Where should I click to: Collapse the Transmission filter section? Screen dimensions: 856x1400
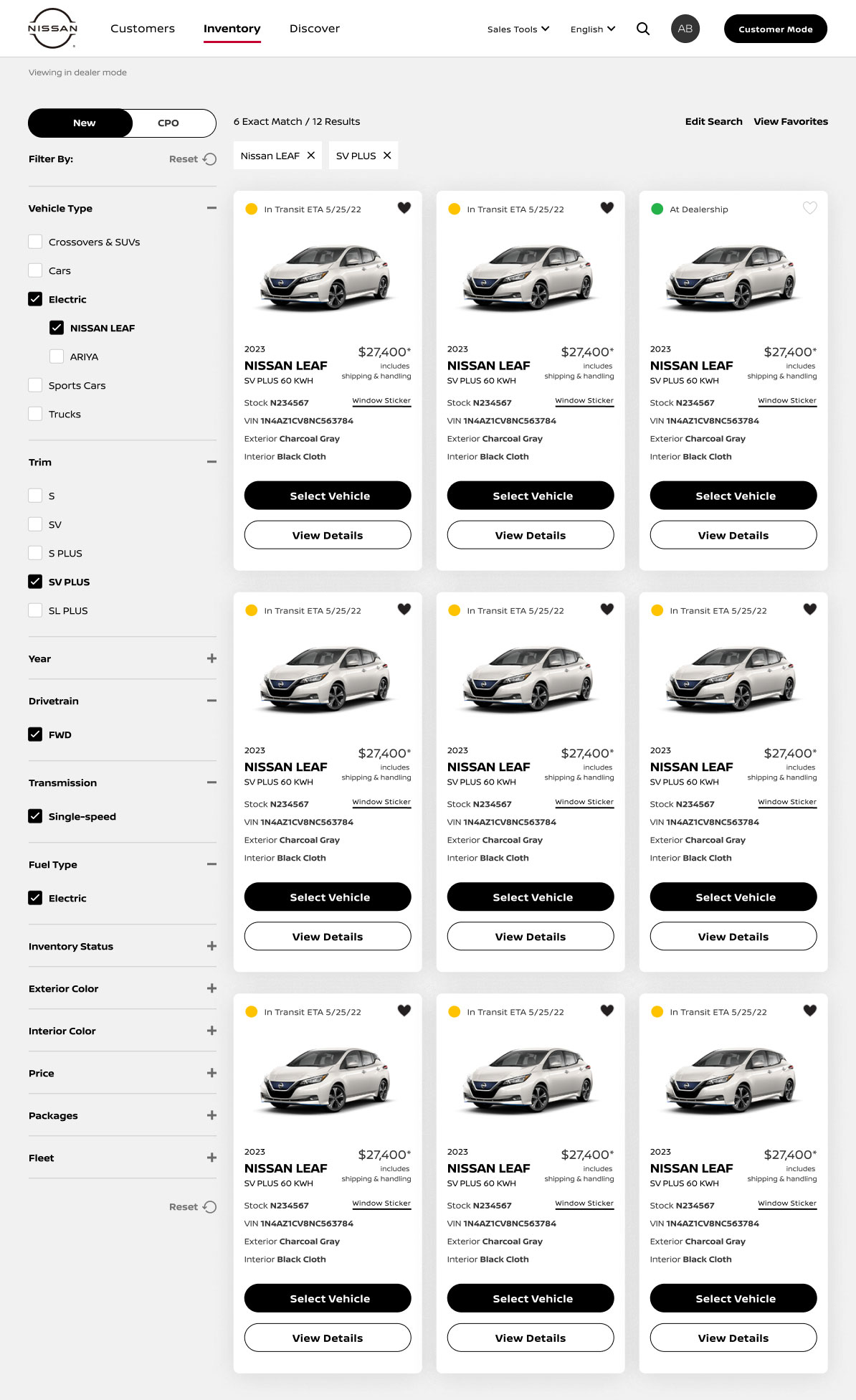[x=211, y=782]
